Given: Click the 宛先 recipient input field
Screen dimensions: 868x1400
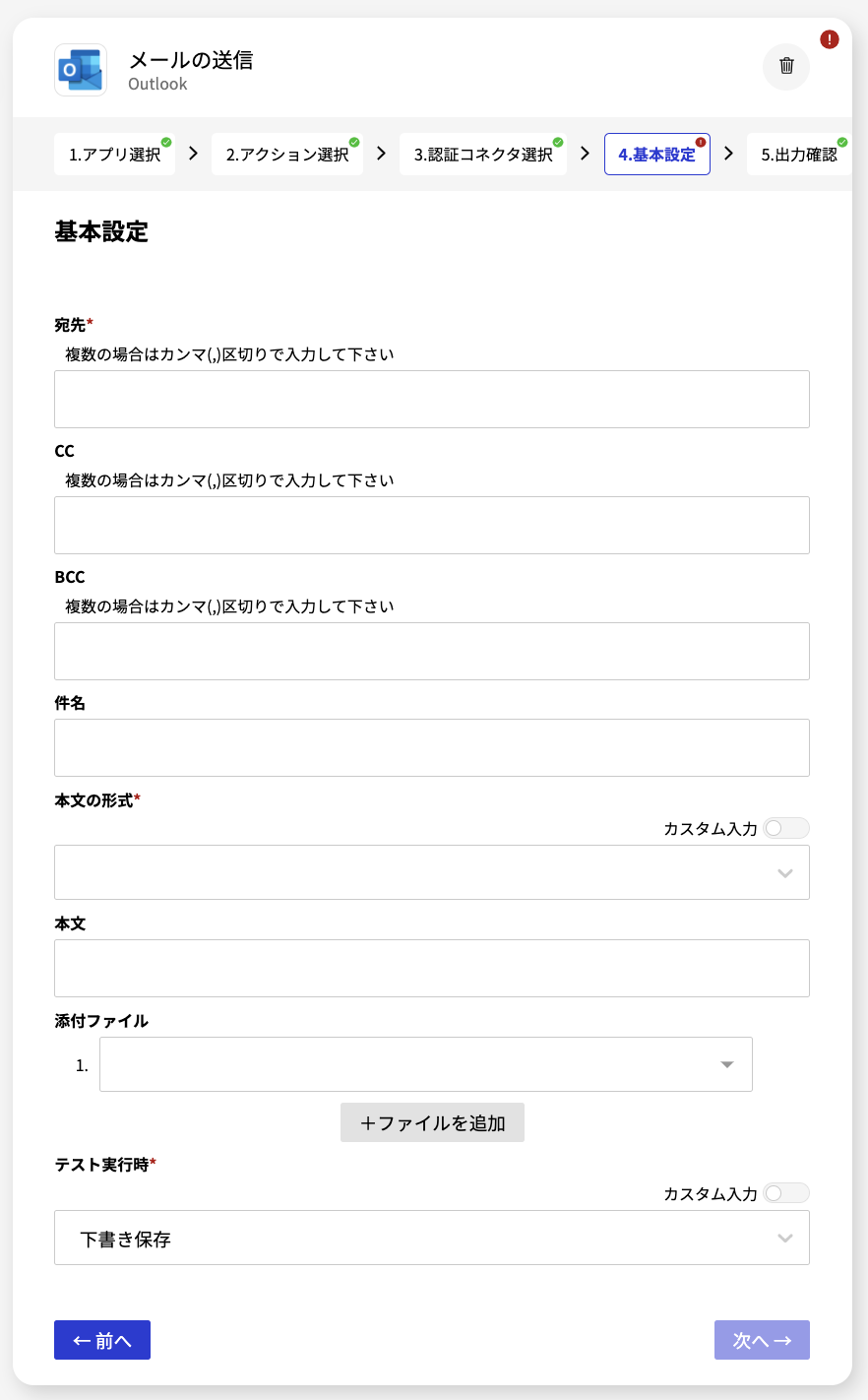Looking at the screenshot, I should pos(432,399).
